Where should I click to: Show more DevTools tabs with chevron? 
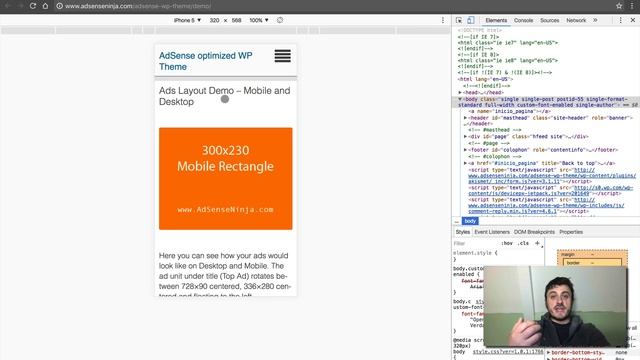pyautogui.click(x=595, y=20)
